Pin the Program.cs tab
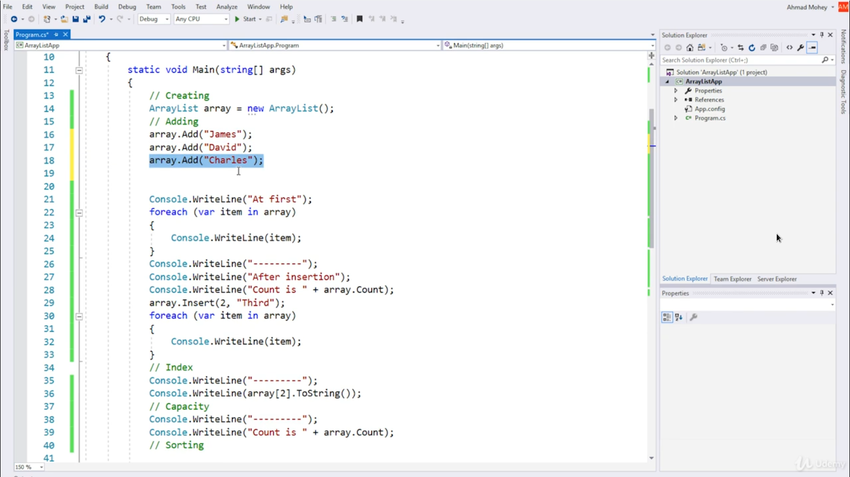The width and height of the screenshot is (850, 477). [x=56, y=35]
